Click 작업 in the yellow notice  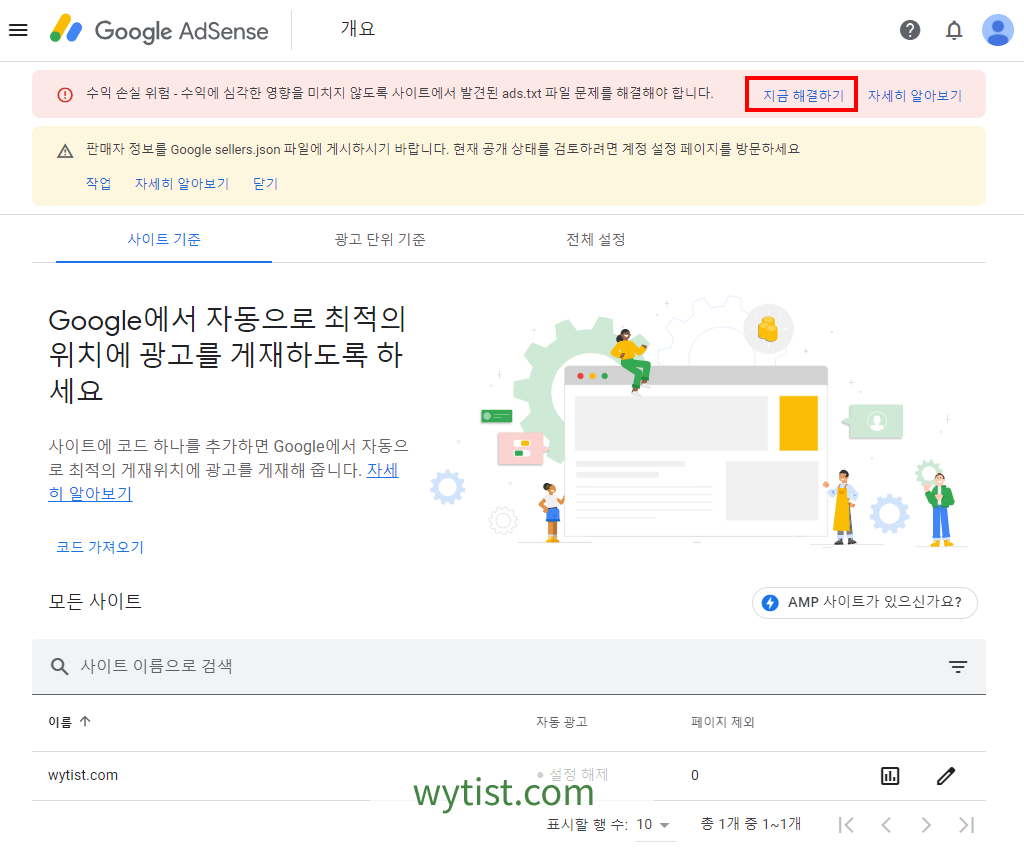click(99, 184)
